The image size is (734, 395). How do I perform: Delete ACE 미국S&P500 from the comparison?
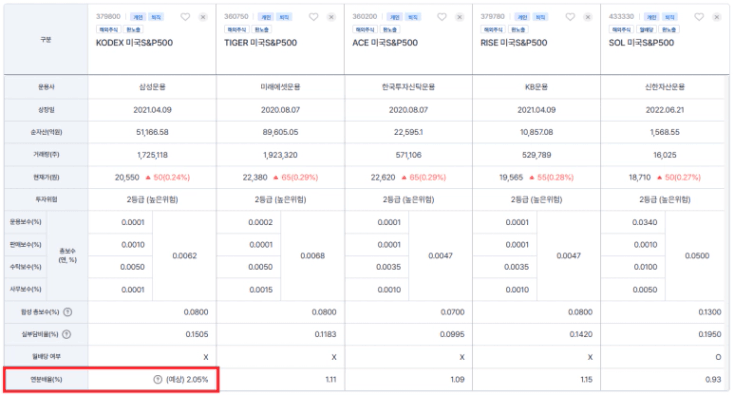point(459,17)
